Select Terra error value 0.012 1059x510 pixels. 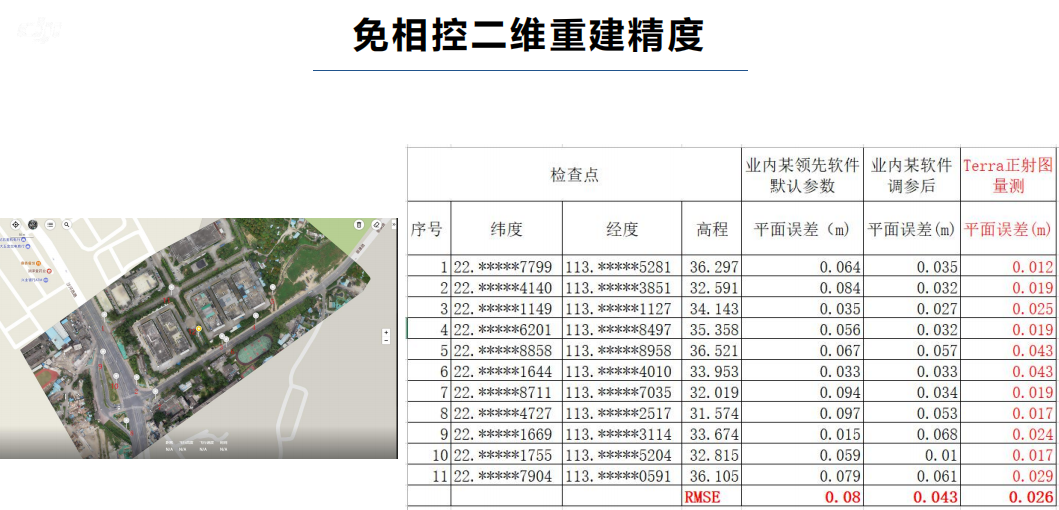(x=1010, y=266)
